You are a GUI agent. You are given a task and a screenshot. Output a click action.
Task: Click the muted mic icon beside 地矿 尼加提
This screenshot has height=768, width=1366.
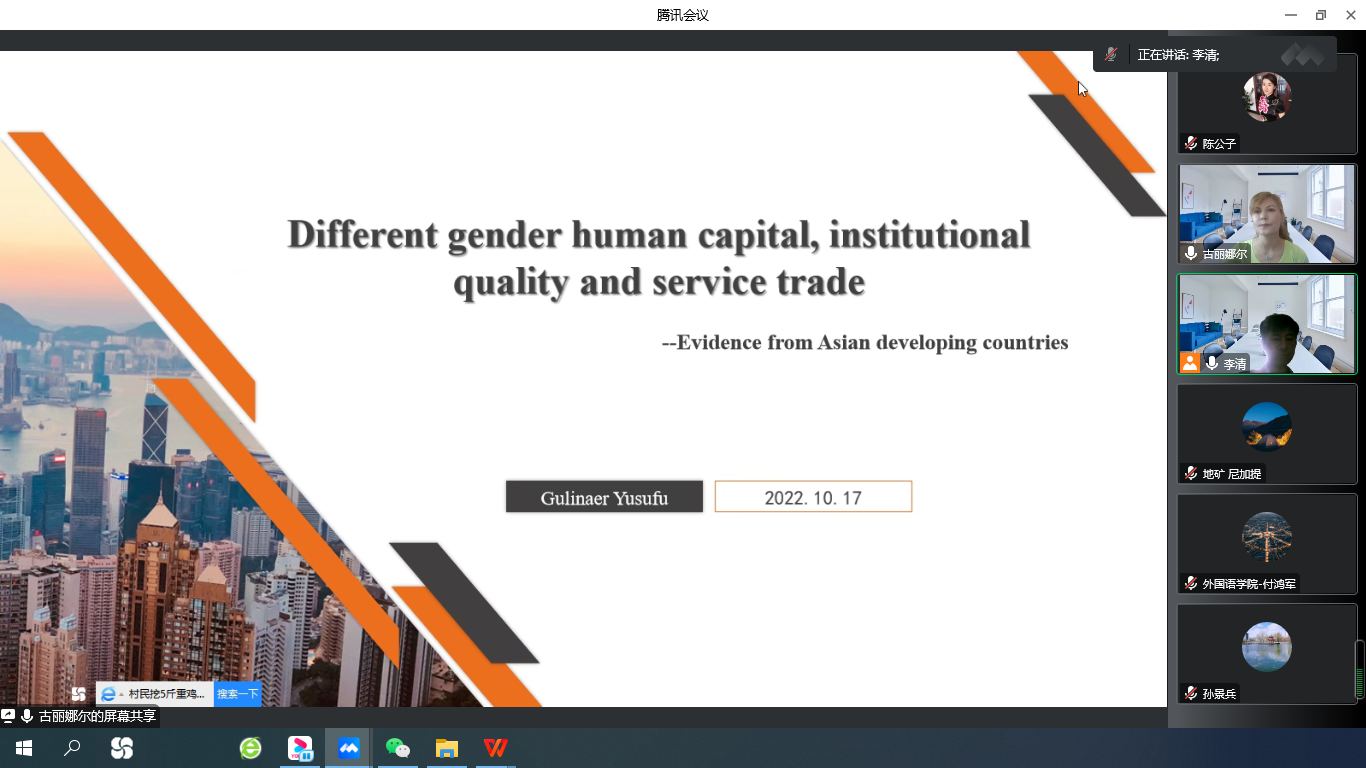pos(1191,473)
